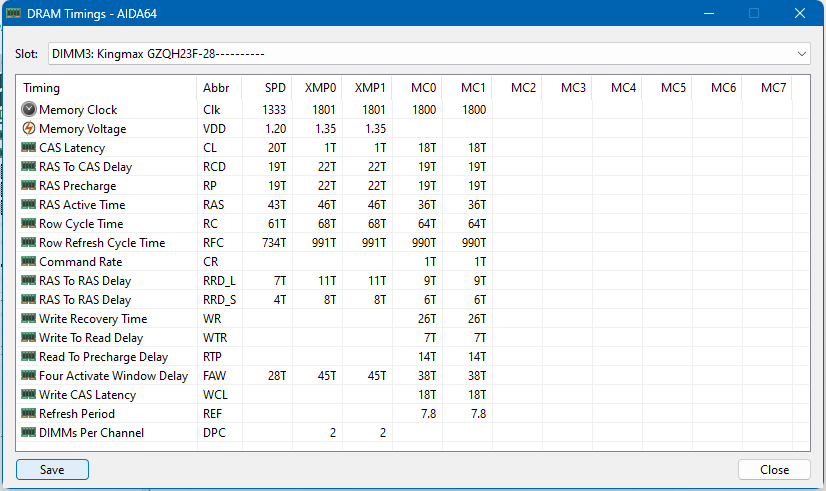Click the RRD_S abbreviation cell
This screenshot has width=826, height=491.
(220, 300)
